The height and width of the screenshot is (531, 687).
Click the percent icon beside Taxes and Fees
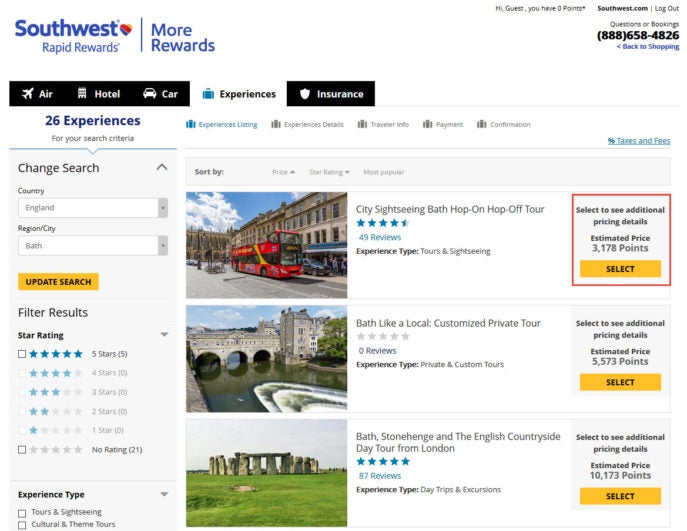pyautogui.click(x=611, y=141)
